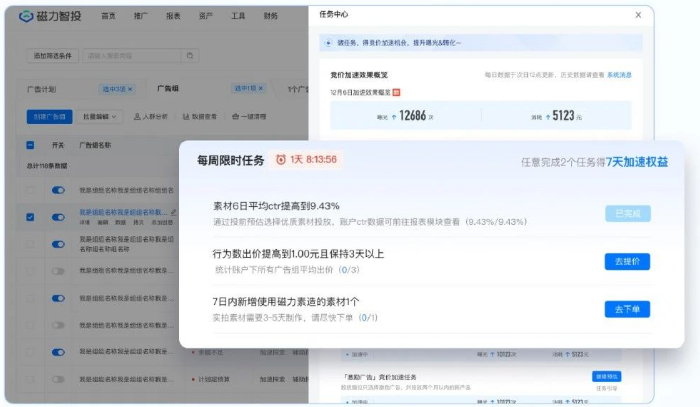Remove the 选中3项 filter tag
Screen dimensions: 700x407
(x=130, y=89)
